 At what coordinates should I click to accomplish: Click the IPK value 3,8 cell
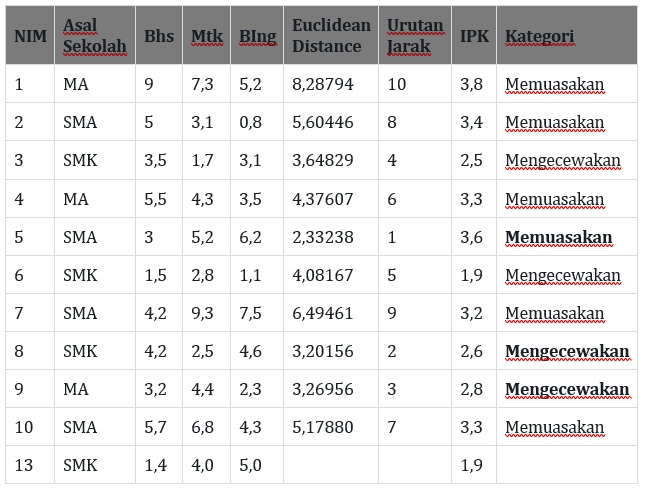pyautogui.click(x=471, y=85)
